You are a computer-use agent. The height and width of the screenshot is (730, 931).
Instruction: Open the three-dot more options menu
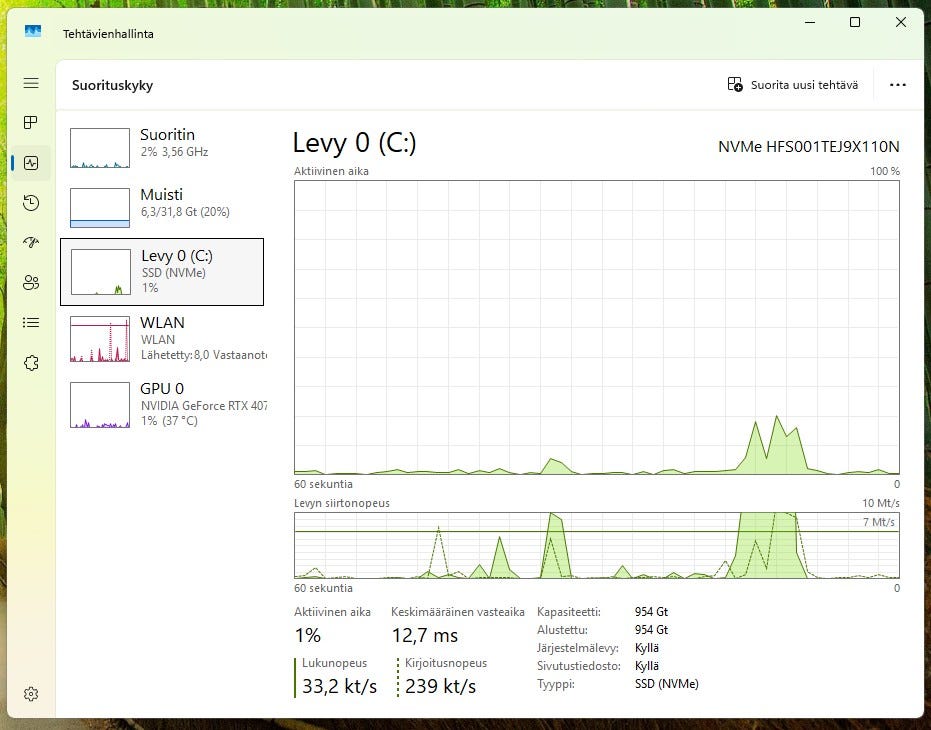coord(897,85)
